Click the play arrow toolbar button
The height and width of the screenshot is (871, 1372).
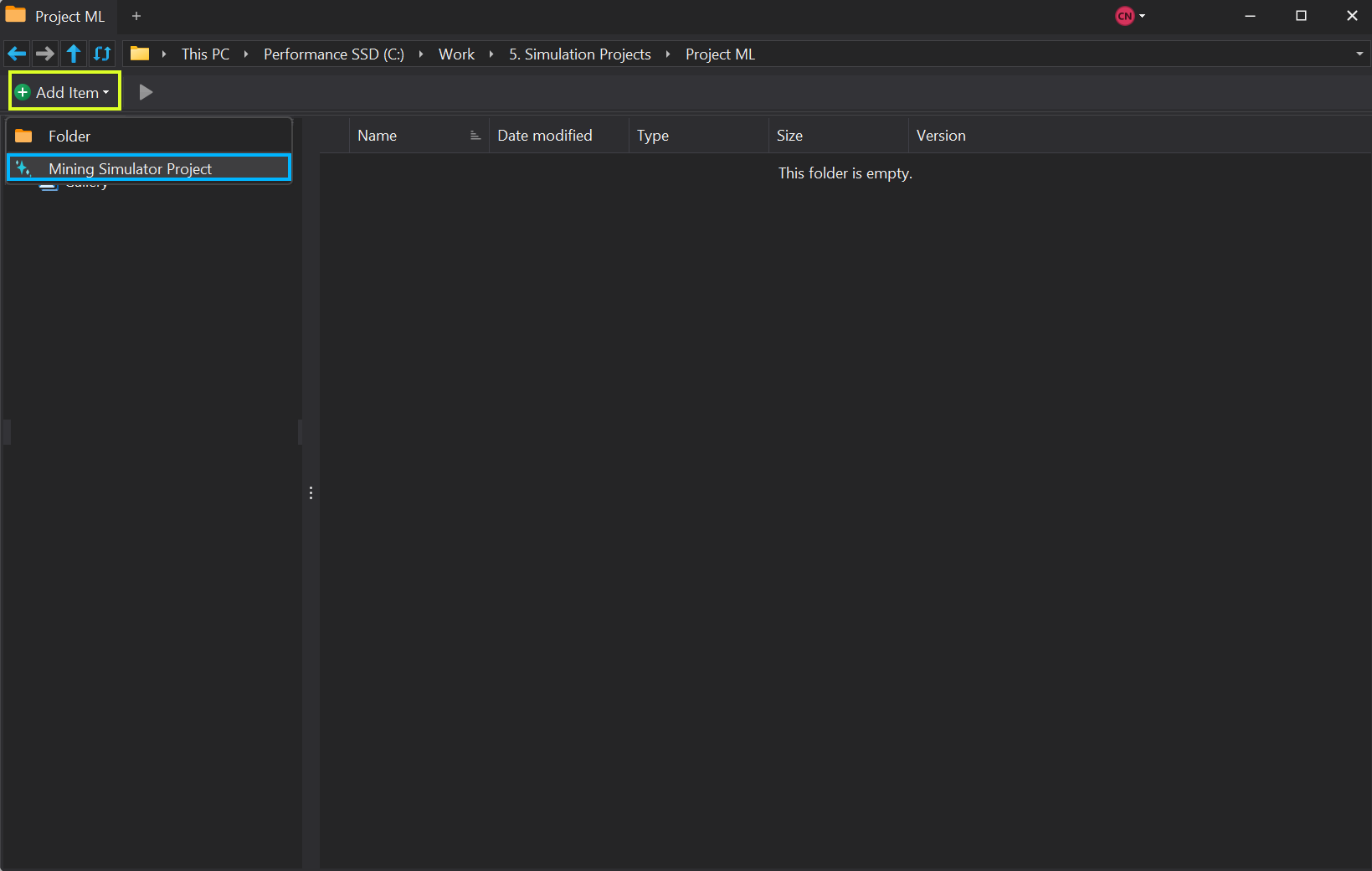[x=146, y=92]
